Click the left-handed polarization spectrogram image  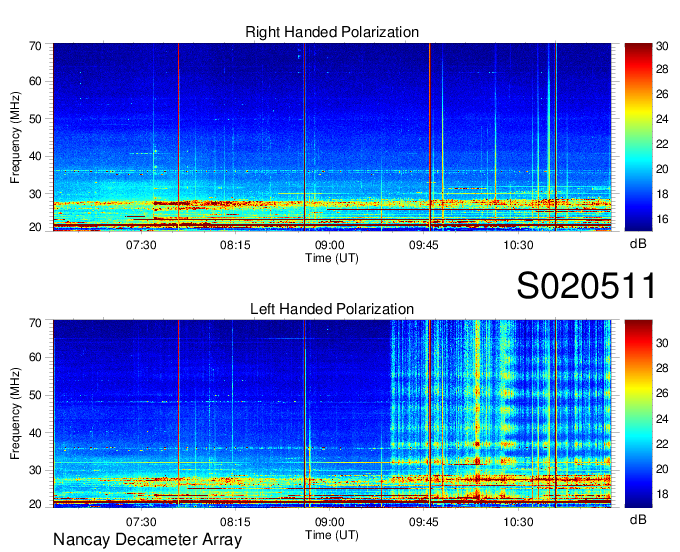click(332, 414)
